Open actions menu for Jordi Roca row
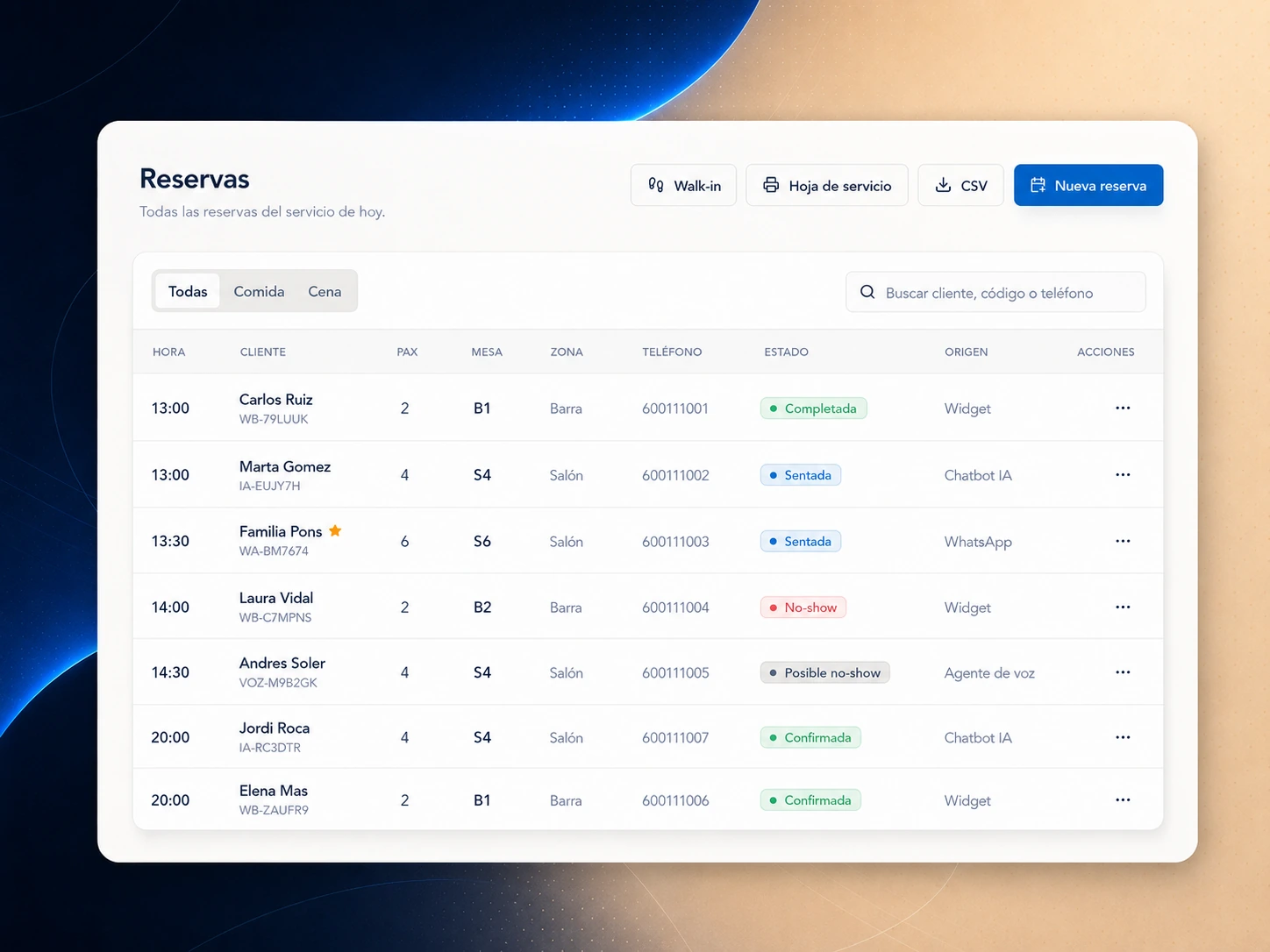The height and width of the screenshot is (952, 1270). click(x=1123, y=737)
